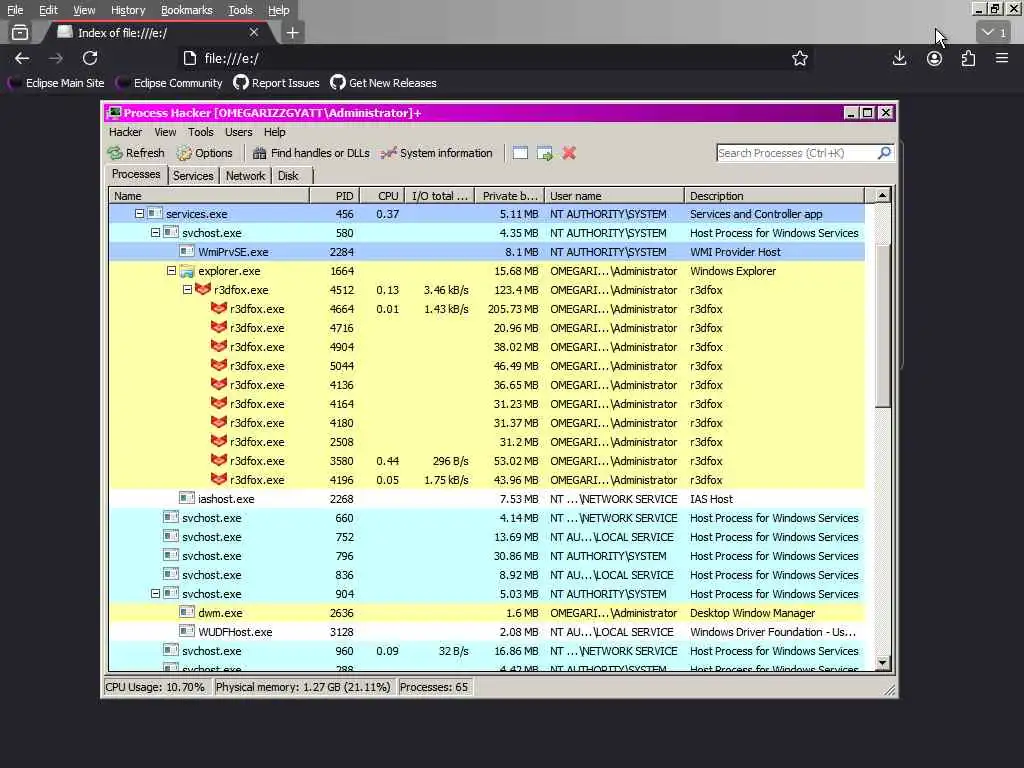Select the dwm.exe process row
The image size is (1024, 768).
[487, 613]
